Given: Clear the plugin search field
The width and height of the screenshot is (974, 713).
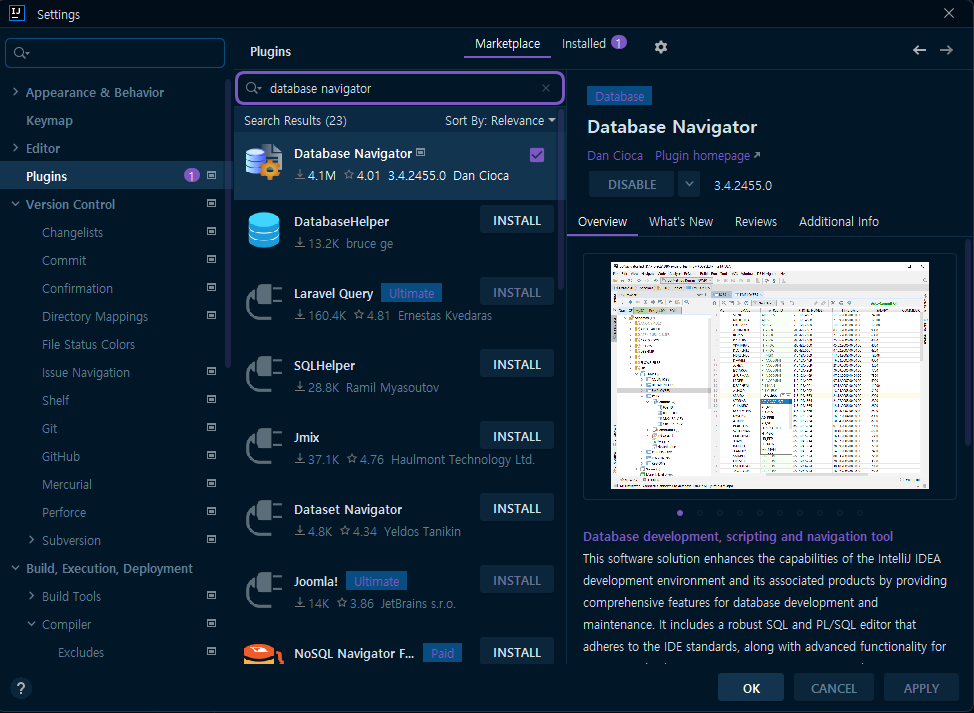Looking at the screenshot, I should [545, 88].
